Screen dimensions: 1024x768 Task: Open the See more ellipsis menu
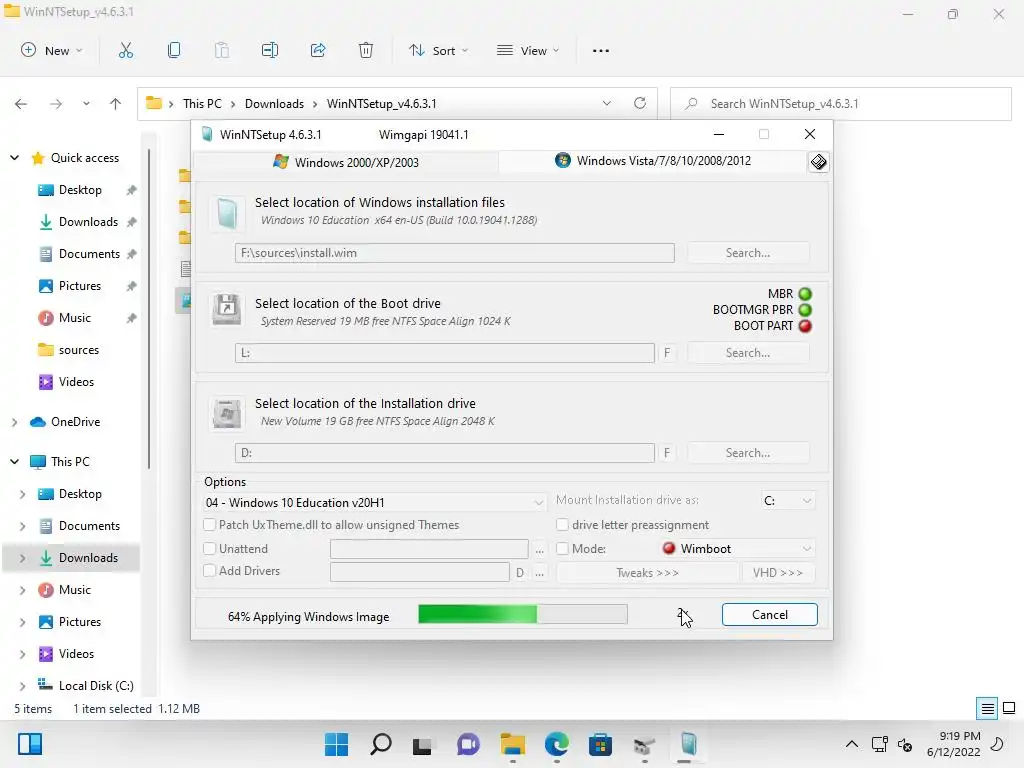(601, 50)
